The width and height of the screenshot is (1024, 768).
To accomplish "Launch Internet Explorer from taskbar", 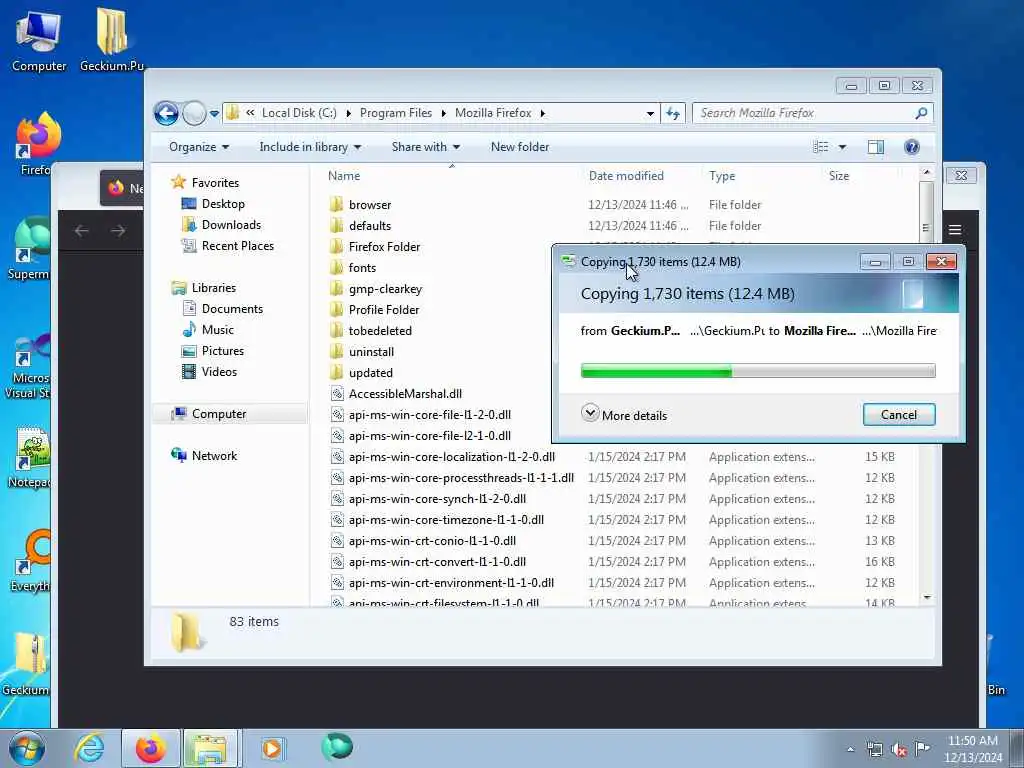I will (x=89, y=748).
